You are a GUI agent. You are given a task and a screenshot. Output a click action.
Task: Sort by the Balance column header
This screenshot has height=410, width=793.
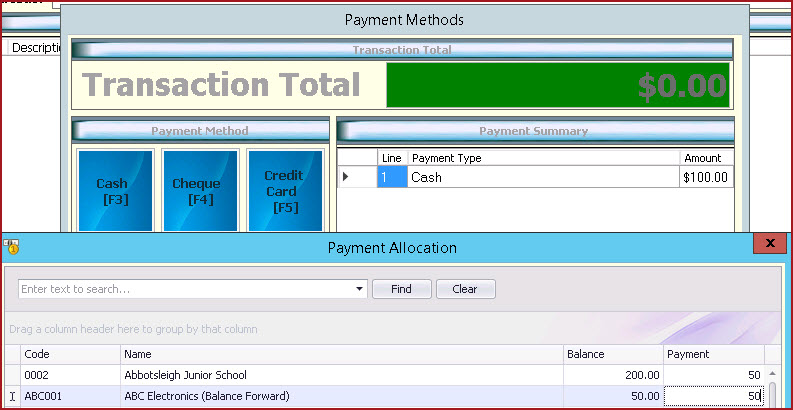click(x=613, y=354)
